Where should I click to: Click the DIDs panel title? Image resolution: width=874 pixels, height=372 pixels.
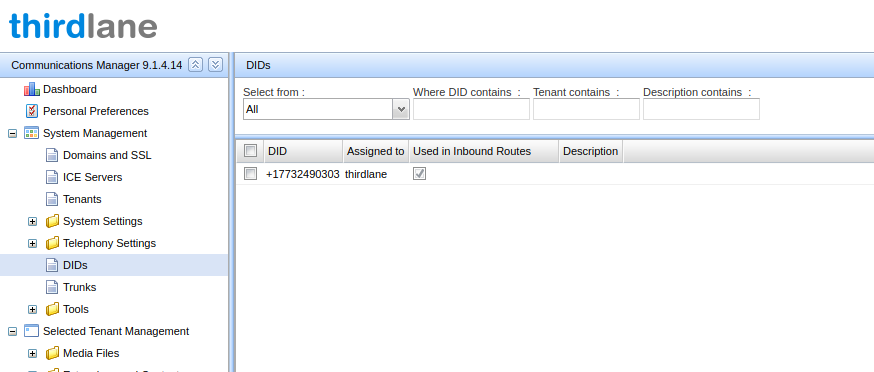pos(258,65)
